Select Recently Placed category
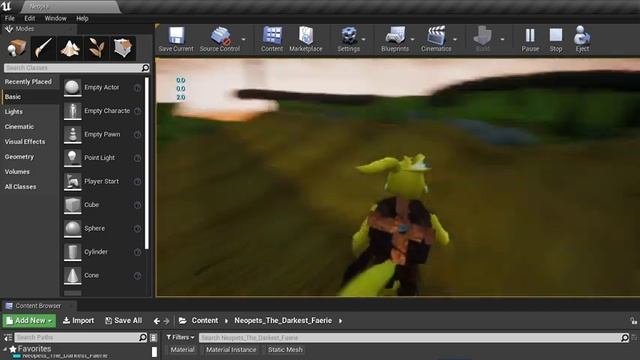This screenshot has width=640, height=360. click(x=28, y=82)
